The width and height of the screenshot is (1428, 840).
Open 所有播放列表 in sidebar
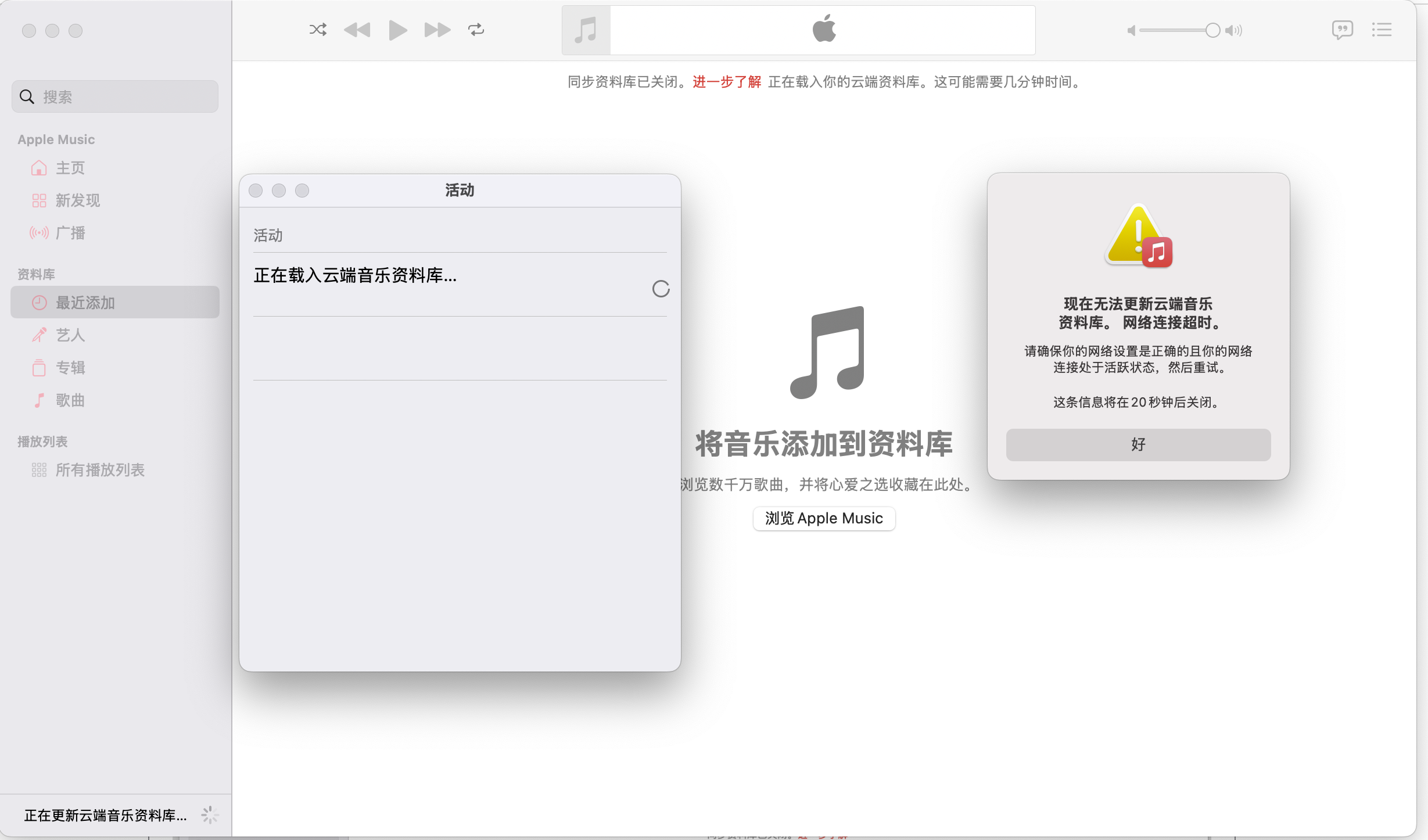tap(99, 470)
